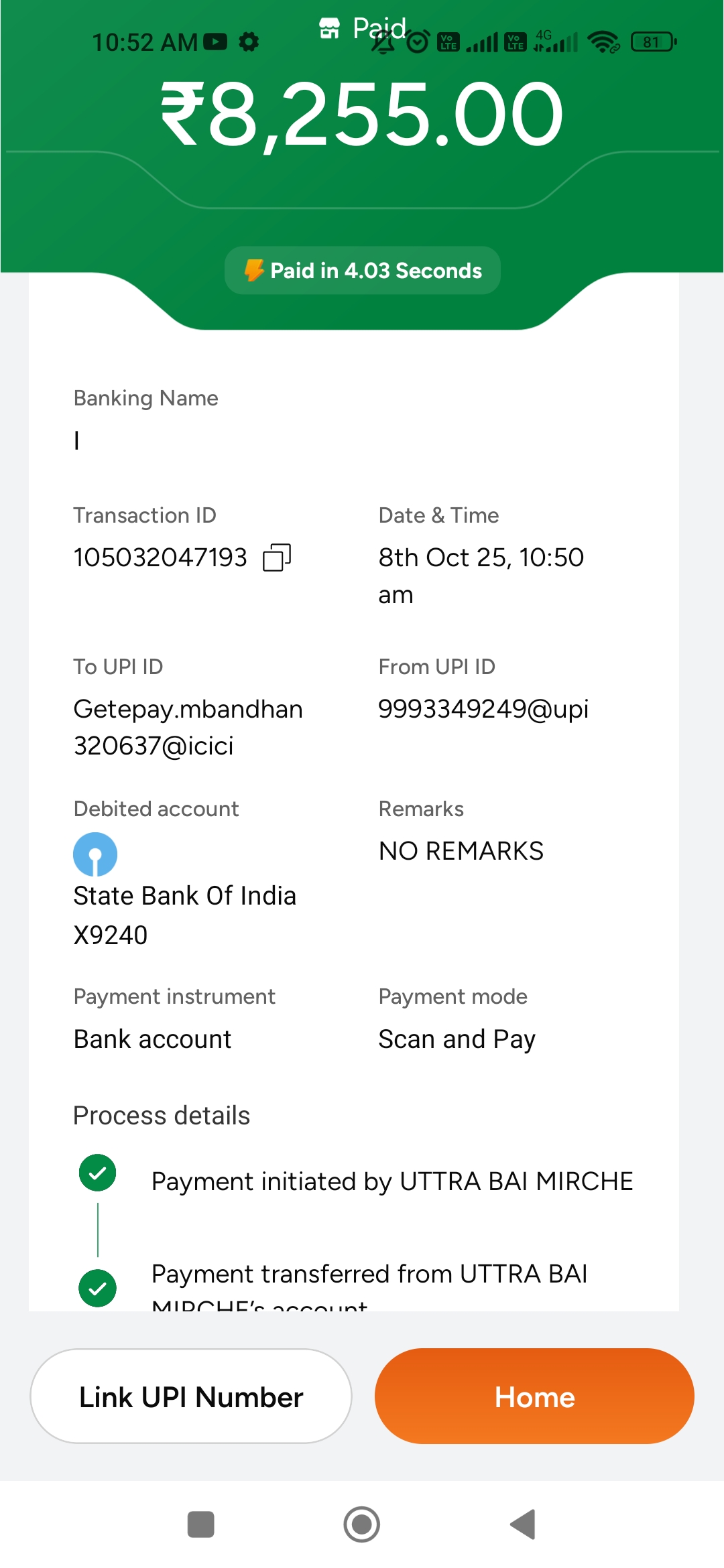Tap the lightning bolt icon in paid badge
Viewport: 724px width, 1568px height.
point(254,270)
